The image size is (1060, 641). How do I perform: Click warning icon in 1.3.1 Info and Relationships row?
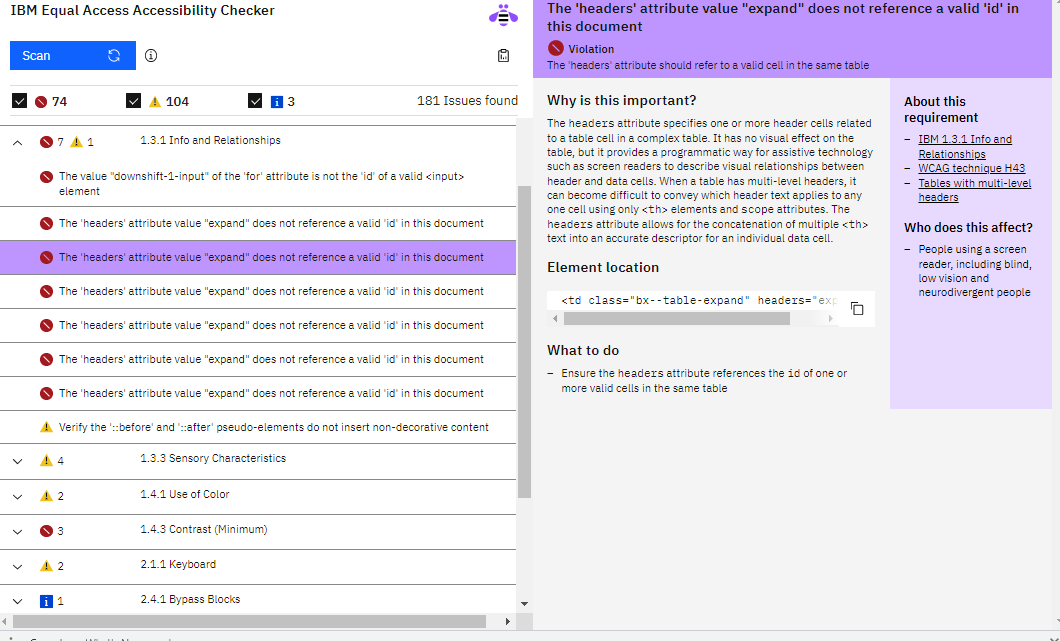coord(76,142)
